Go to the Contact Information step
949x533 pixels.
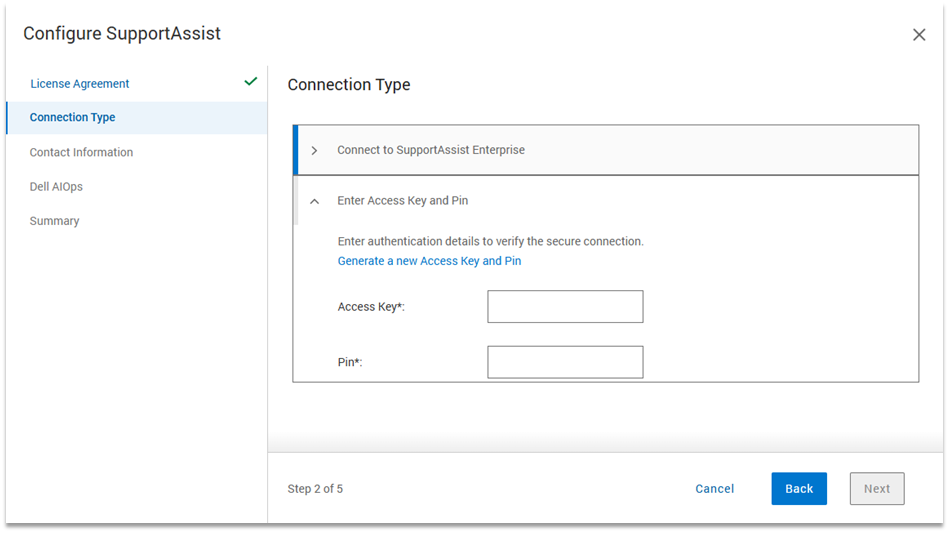tap(81, 152)
